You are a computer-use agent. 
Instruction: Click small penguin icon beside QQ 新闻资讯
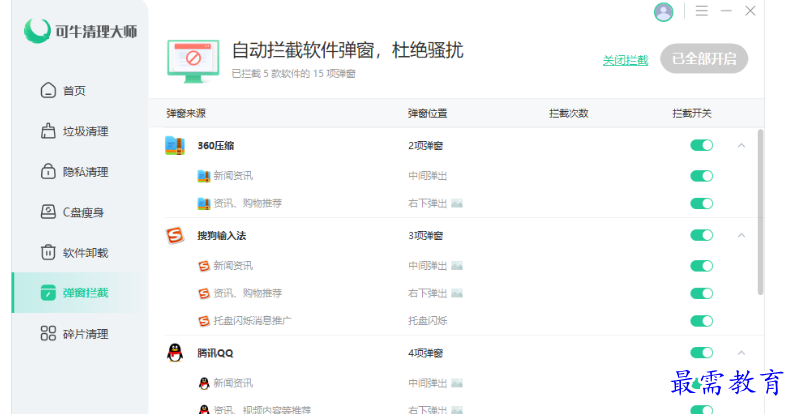(x=204, y=383)
